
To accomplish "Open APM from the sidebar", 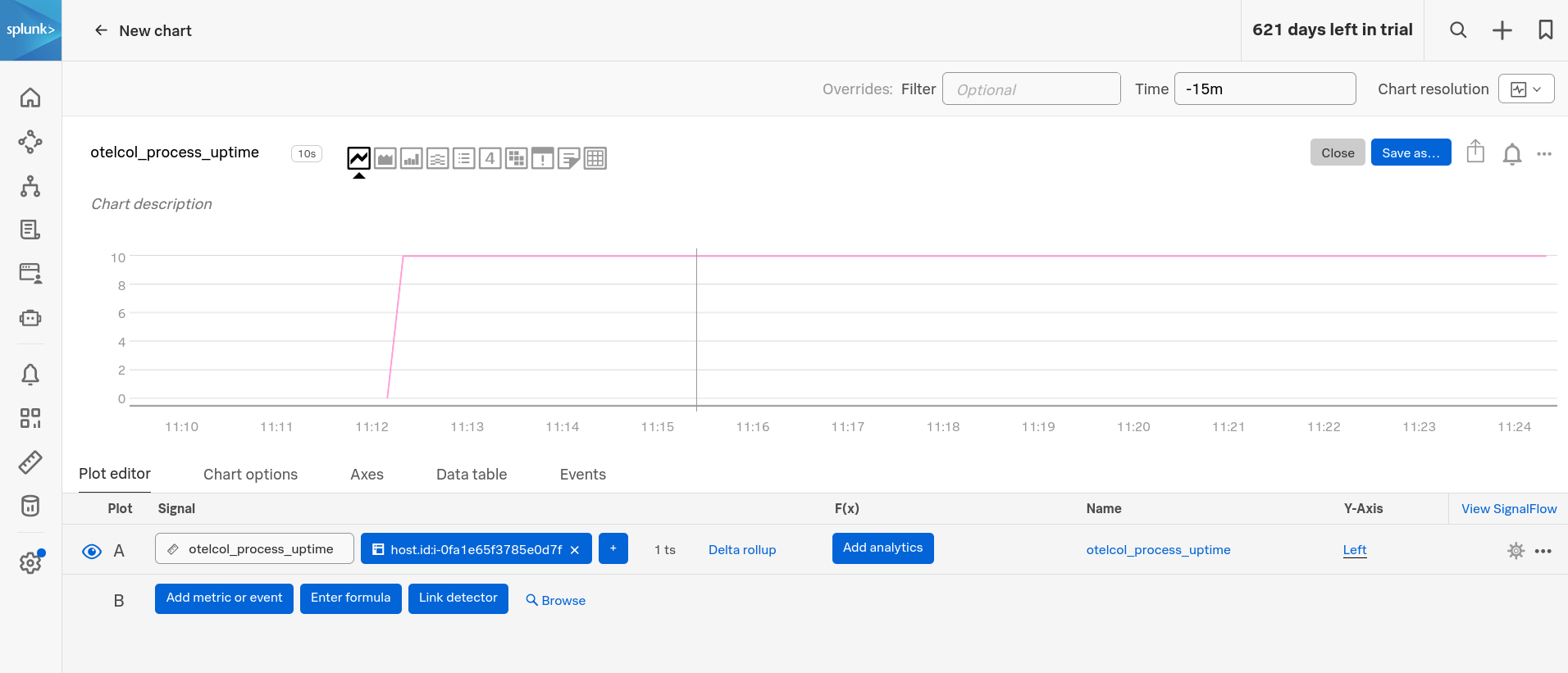I will pyautogui.click(x=30, y=142).
